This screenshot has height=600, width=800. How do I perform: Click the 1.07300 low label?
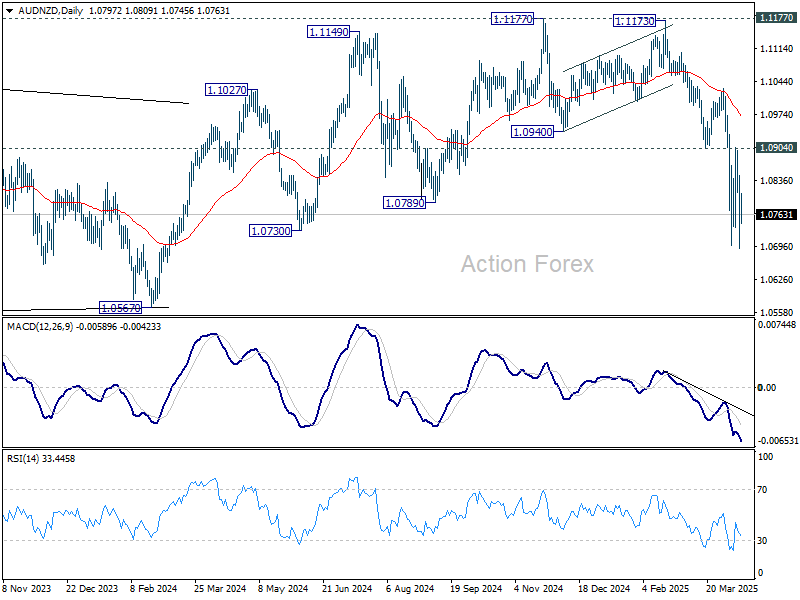[271, 231]
